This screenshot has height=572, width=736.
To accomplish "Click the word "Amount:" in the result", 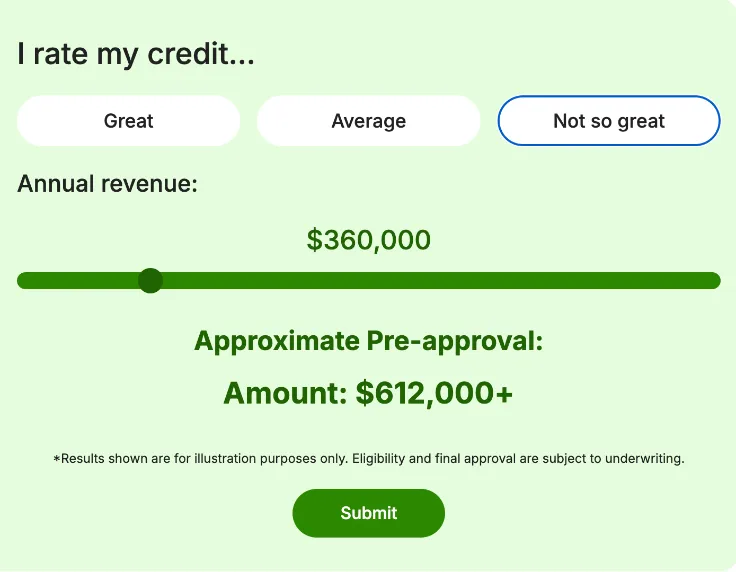I will tap(284, 393).
